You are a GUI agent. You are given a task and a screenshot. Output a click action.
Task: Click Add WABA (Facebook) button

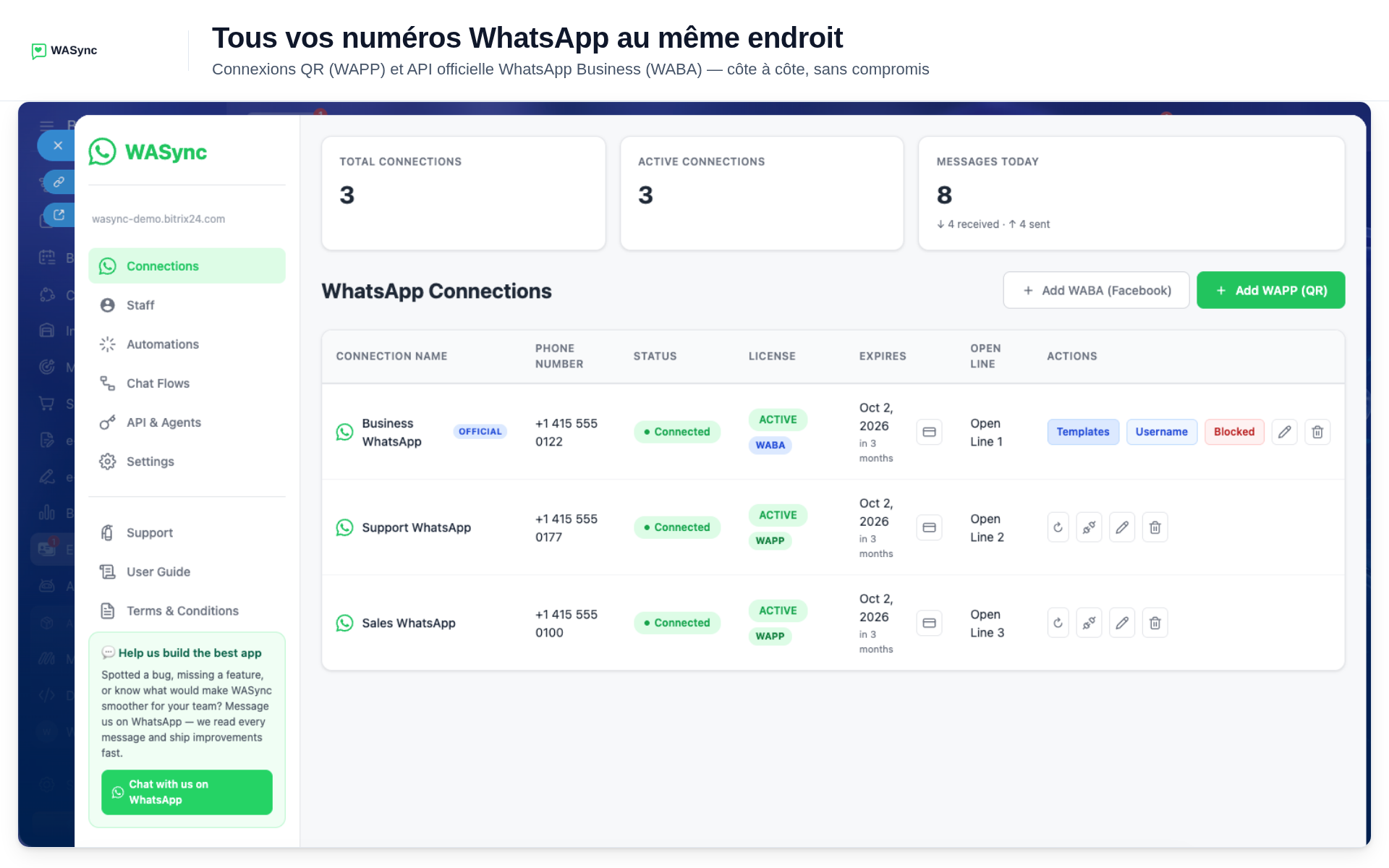pyautogui.click(x=1096, y=290)
